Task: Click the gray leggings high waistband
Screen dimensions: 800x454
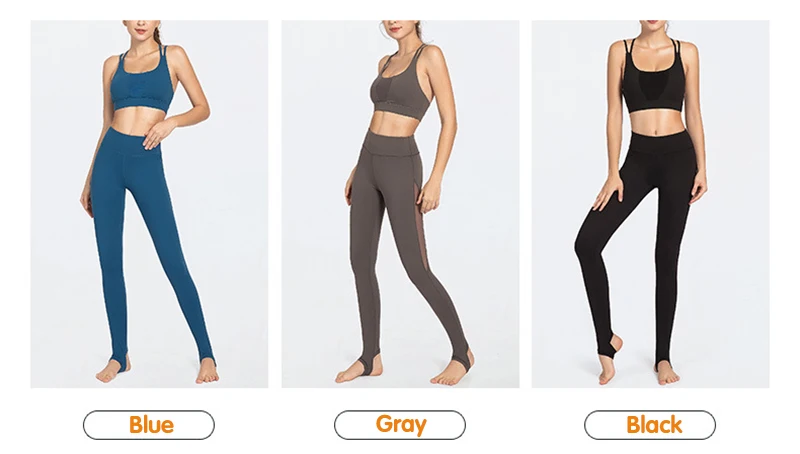Action: pyautogui.click(x=390, y=143)
